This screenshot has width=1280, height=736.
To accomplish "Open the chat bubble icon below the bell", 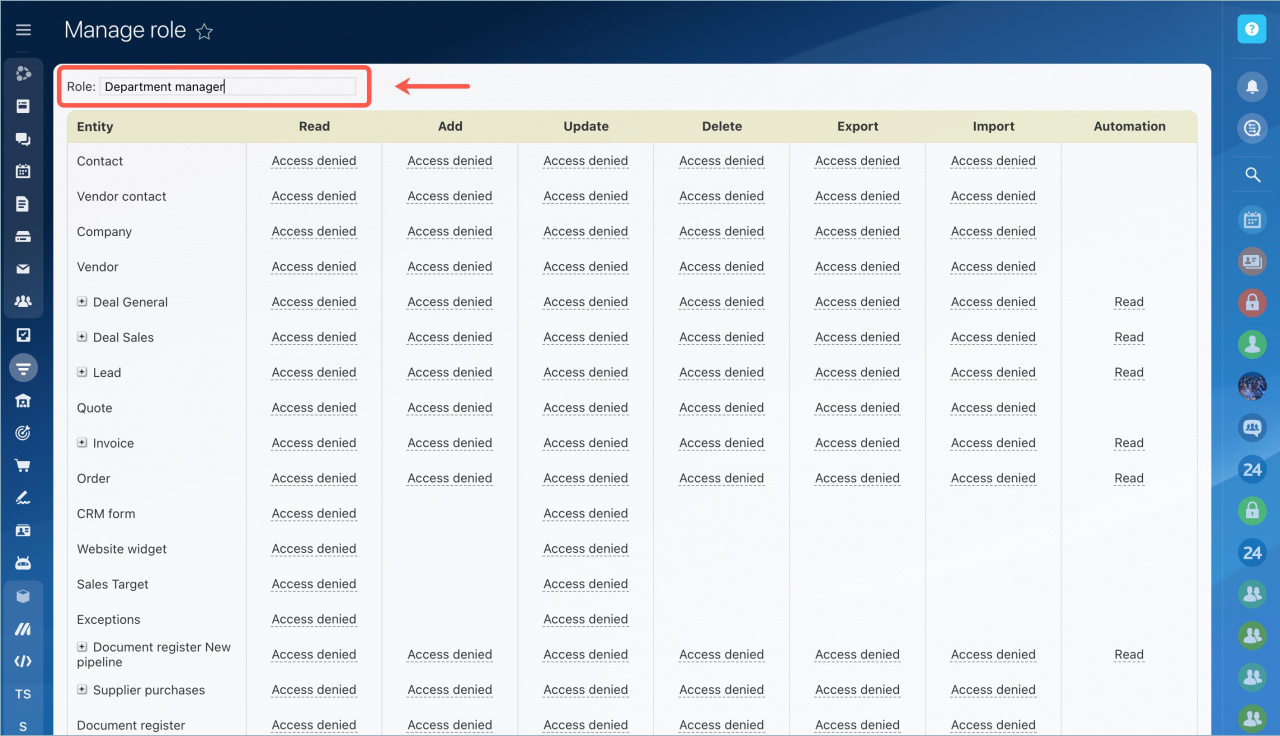I will 1252,128.
